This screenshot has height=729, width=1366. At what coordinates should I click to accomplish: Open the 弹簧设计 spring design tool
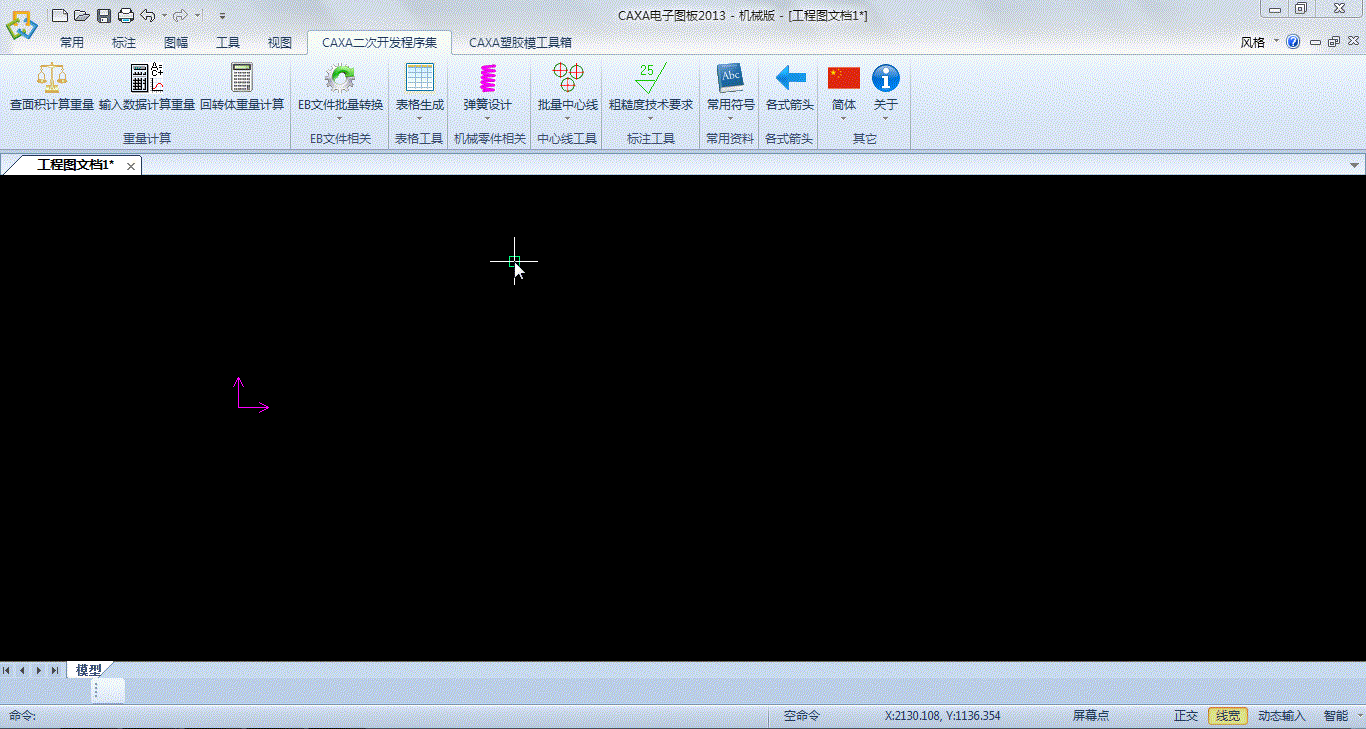pyautogui.click(x=487, y=78)
